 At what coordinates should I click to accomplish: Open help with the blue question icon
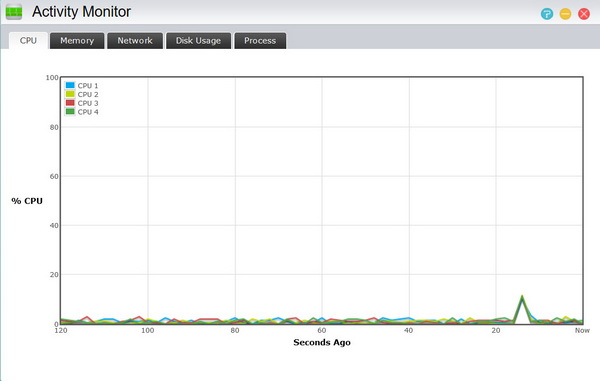click(547, 14)
